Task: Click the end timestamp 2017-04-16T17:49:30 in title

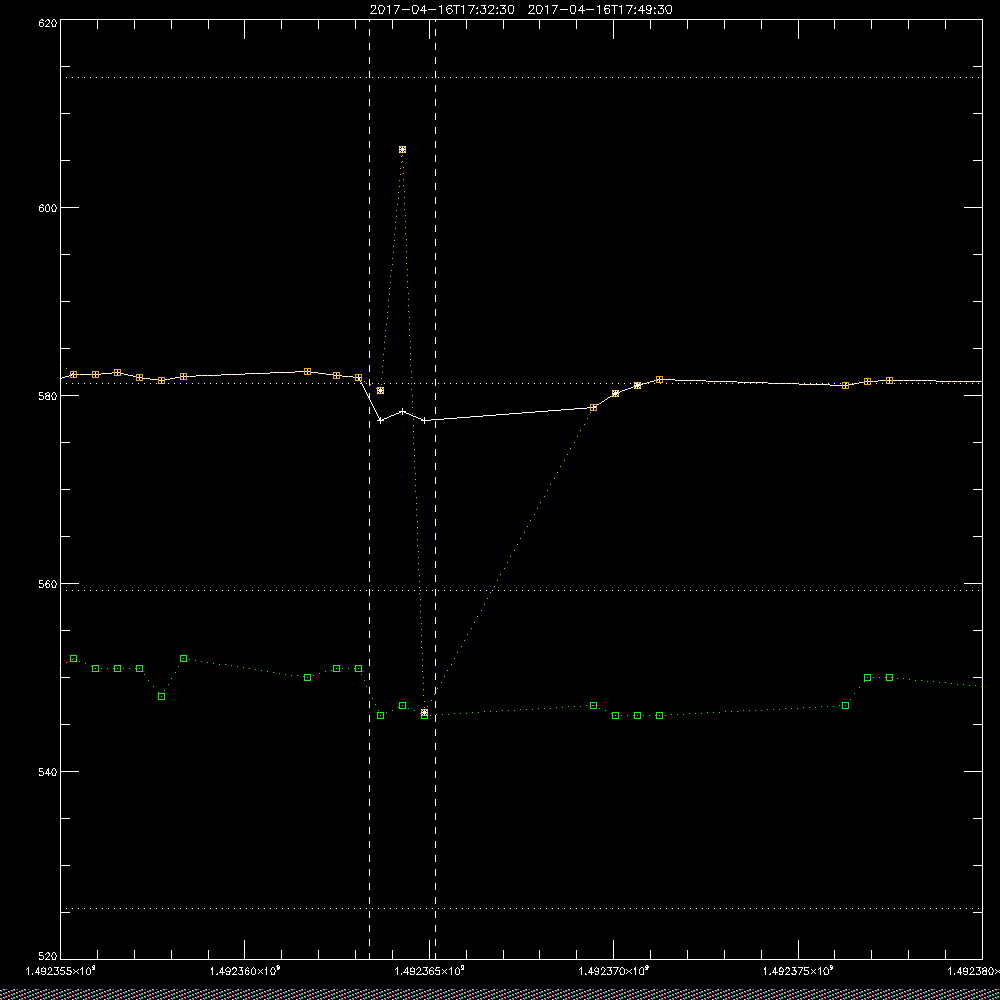Action: (600, 10)
